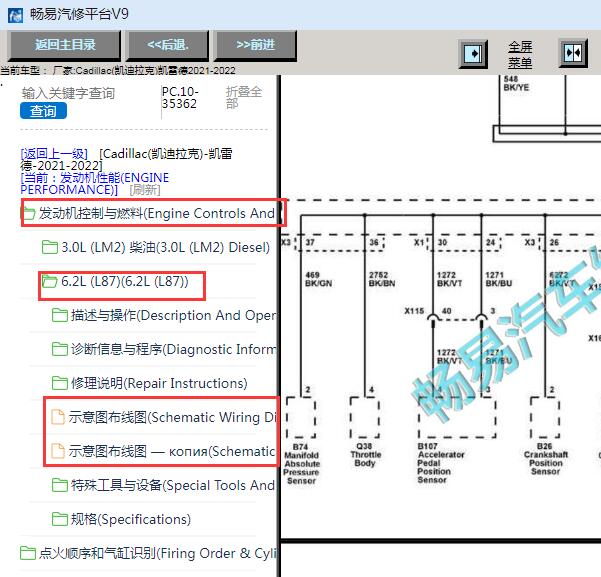
Task: Click document icon beside first 示意图布线图
Action: 58,417
